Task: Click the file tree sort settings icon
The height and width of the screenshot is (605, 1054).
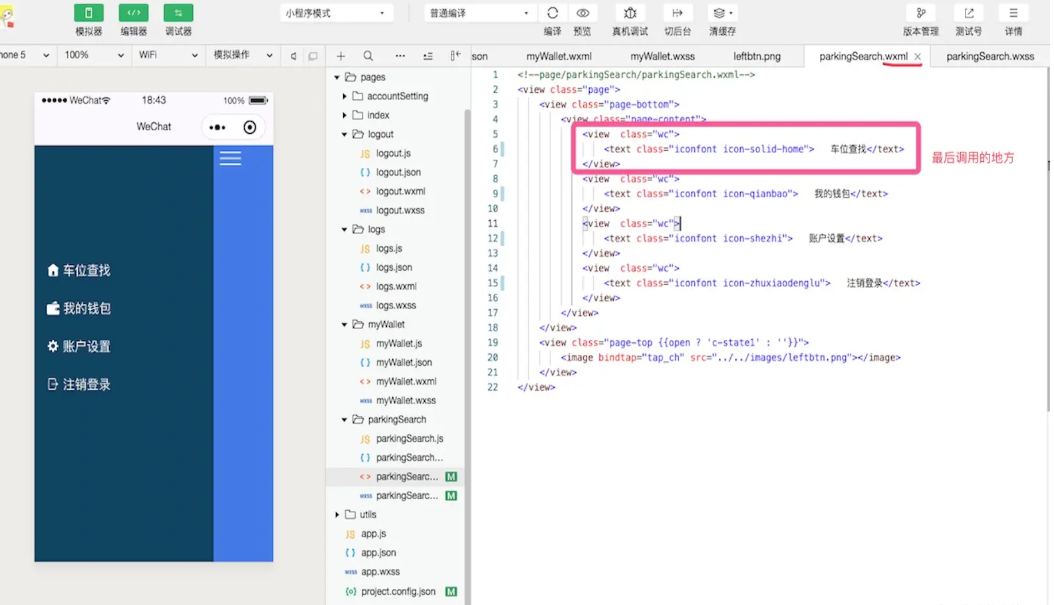Action: [x=428, y=56]
